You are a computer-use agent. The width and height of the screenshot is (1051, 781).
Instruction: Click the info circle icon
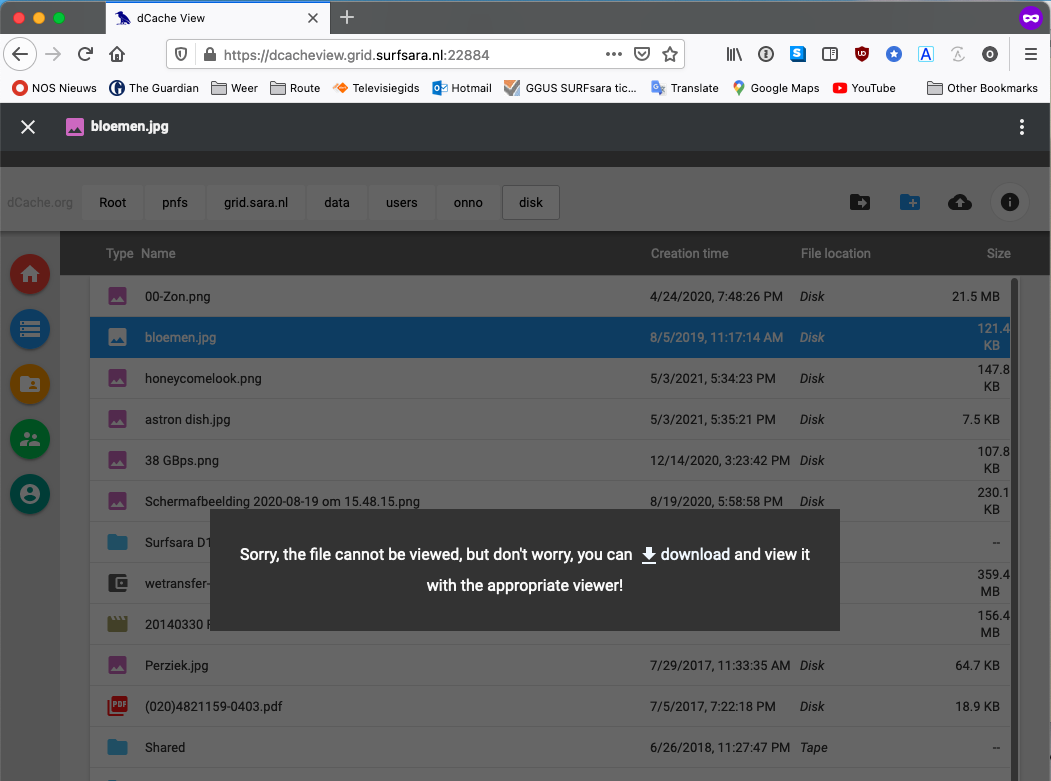click(1009, 202)
